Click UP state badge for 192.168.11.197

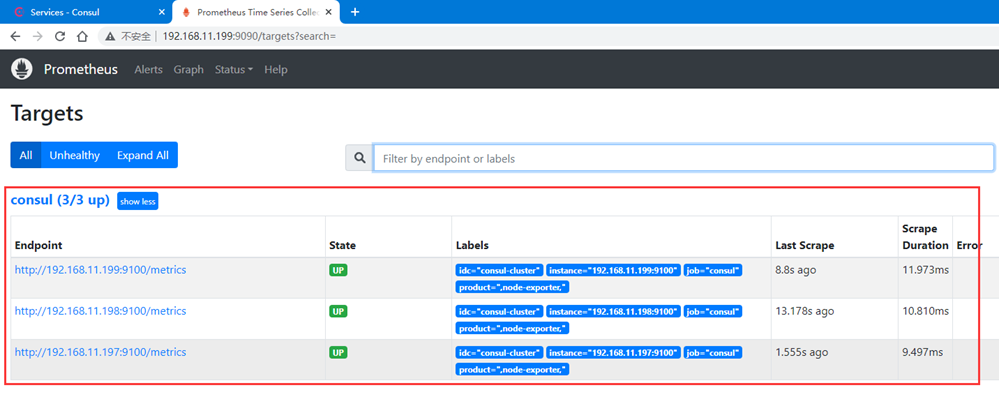click(x=338, y=352)
